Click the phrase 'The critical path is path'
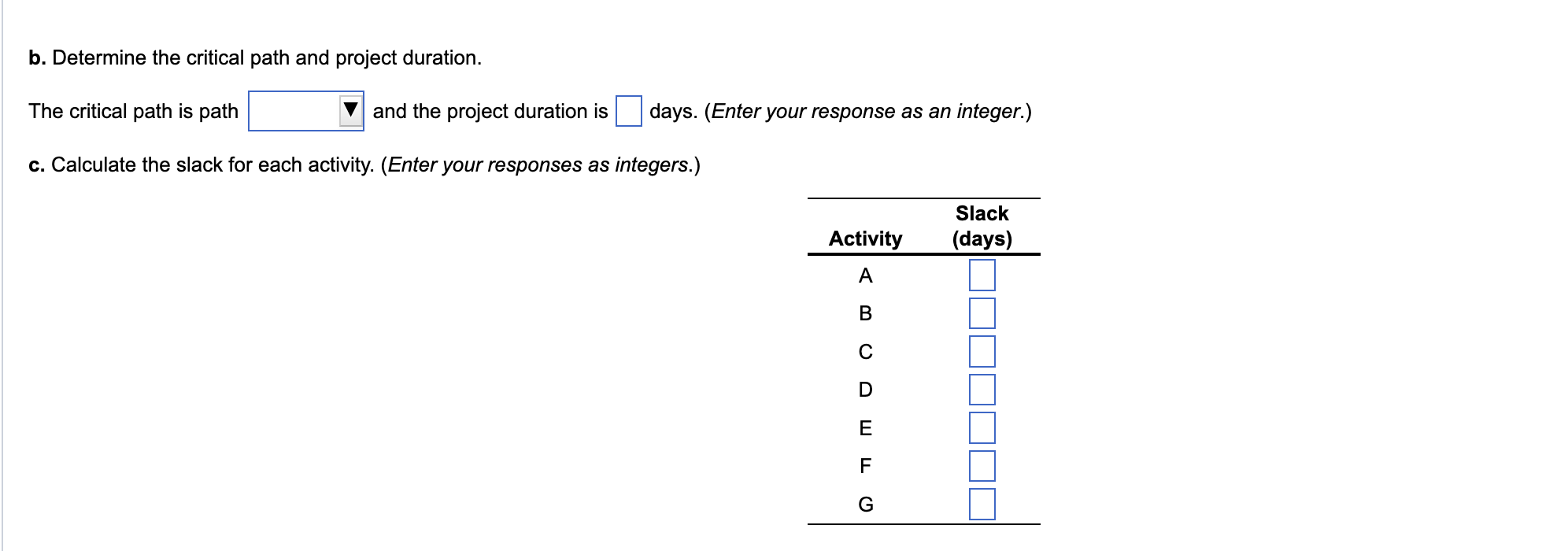Viewport: 1568px width, 551px height. (132, 110)
